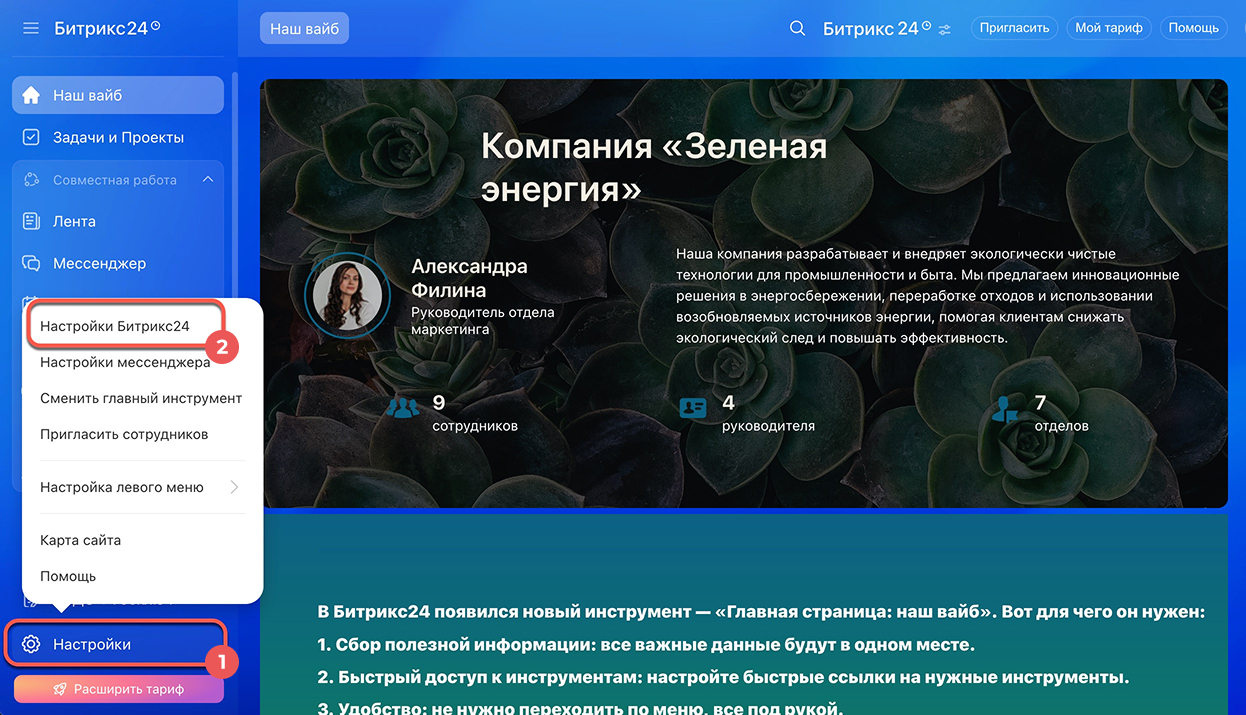Click the search magnifier icon
The width and height of the screenshot is (1246, 715).
[797, 29]
